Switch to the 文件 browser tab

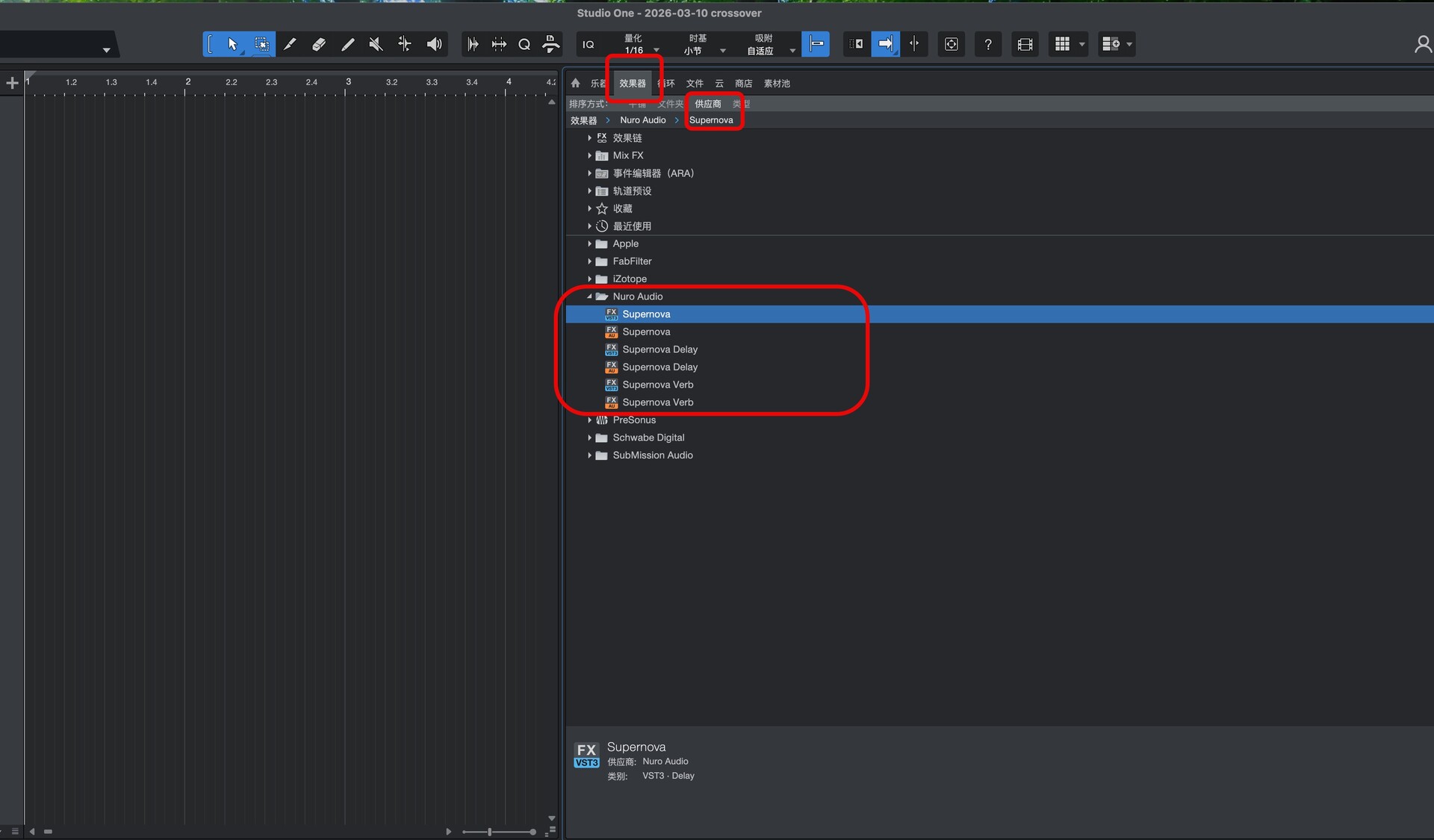pos(695,84)
